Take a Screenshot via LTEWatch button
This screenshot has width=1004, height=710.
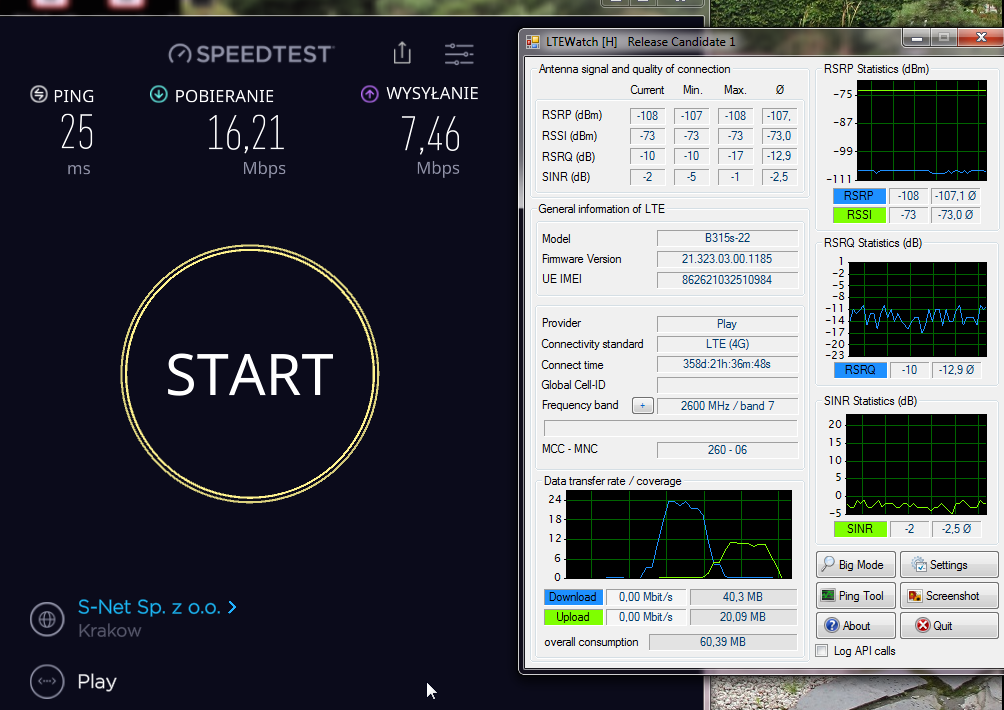click(948, 595)
